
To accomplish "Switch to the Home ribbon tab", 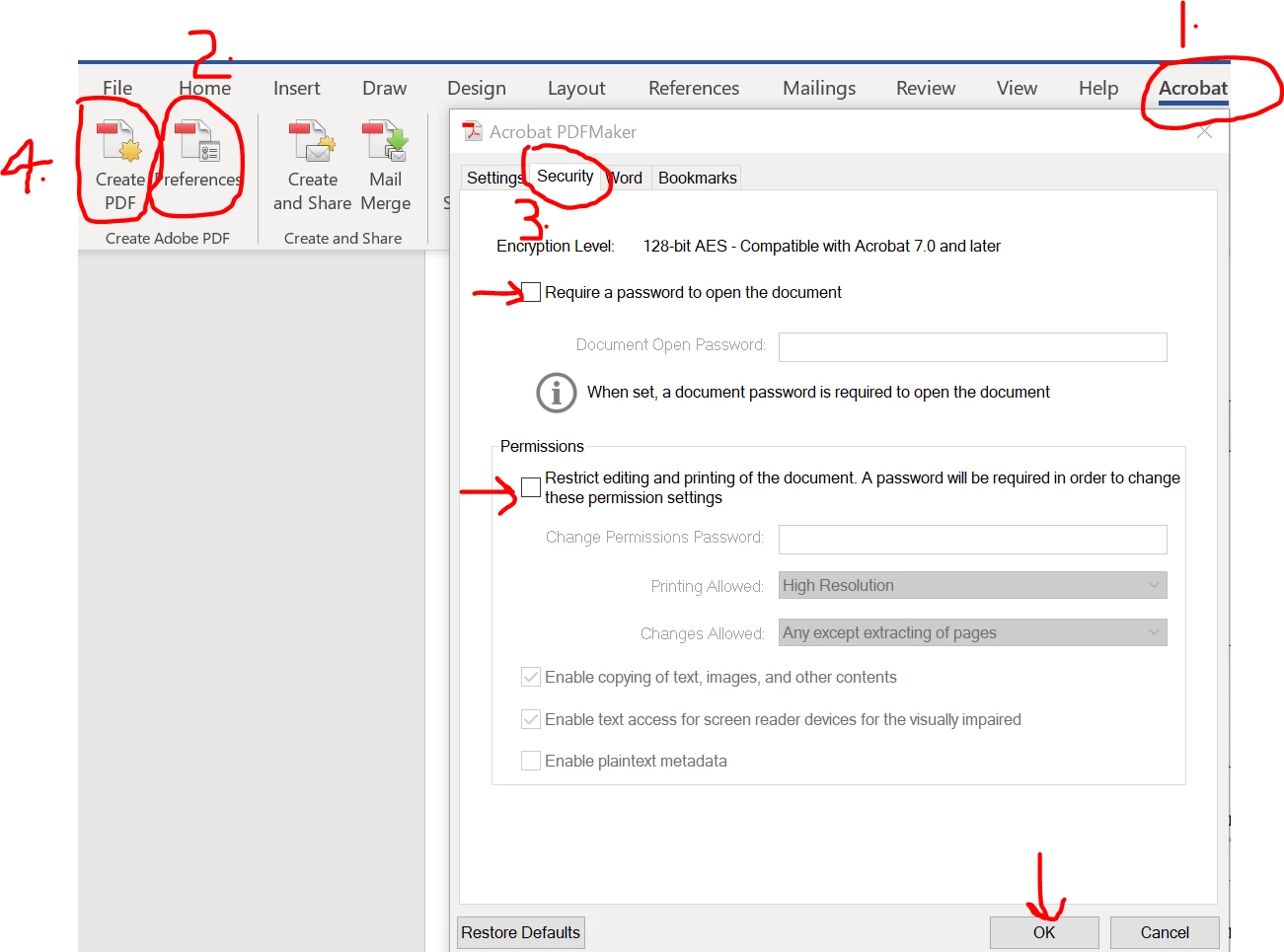I will point(204,88).
